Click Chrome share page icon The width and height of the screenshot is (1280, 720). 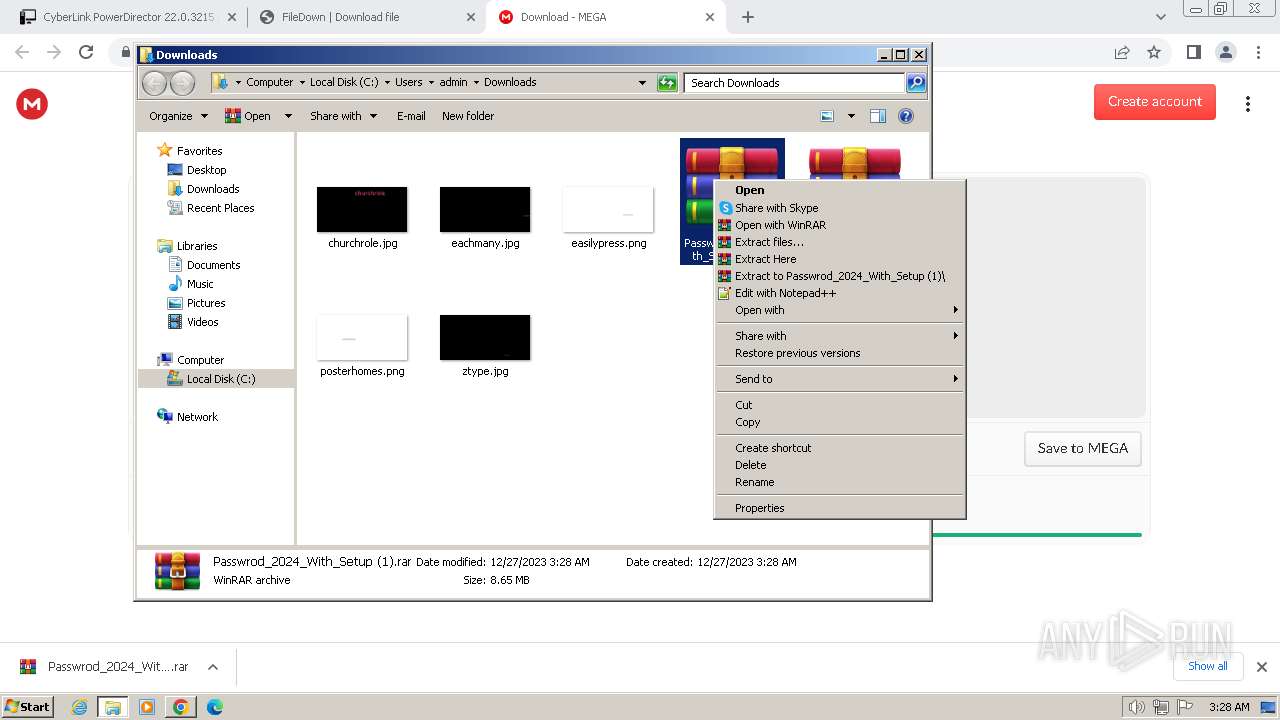point(1122,53)
